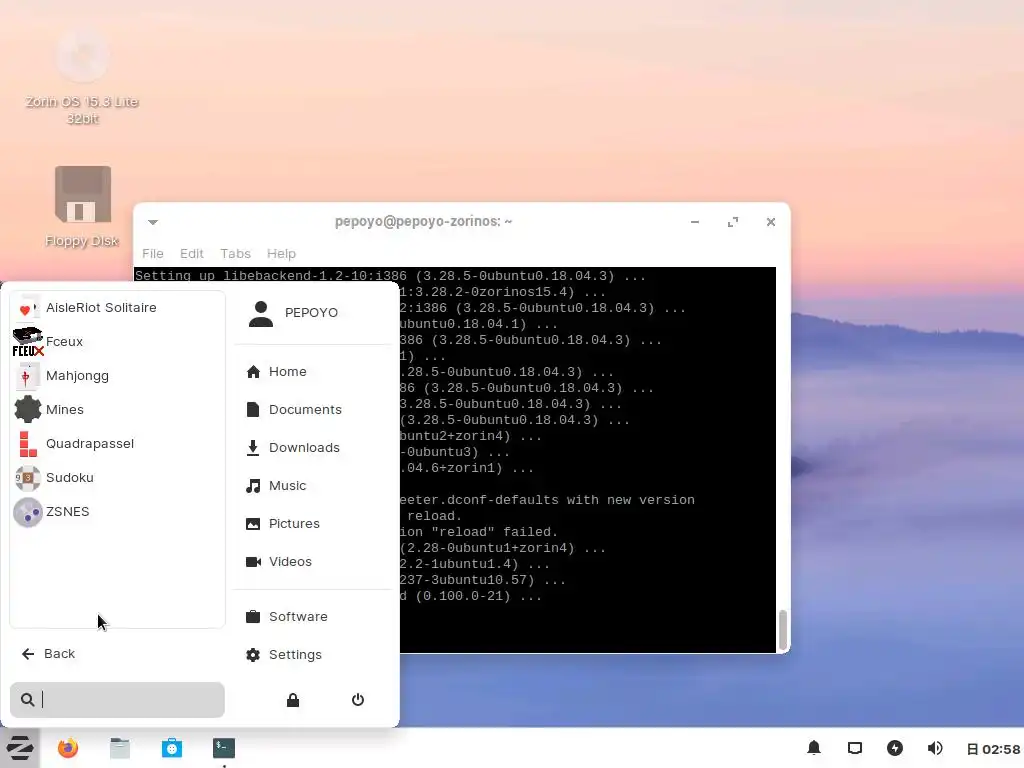Open the volume control in the tray
Screen dimensions: 1024x768
935,748
